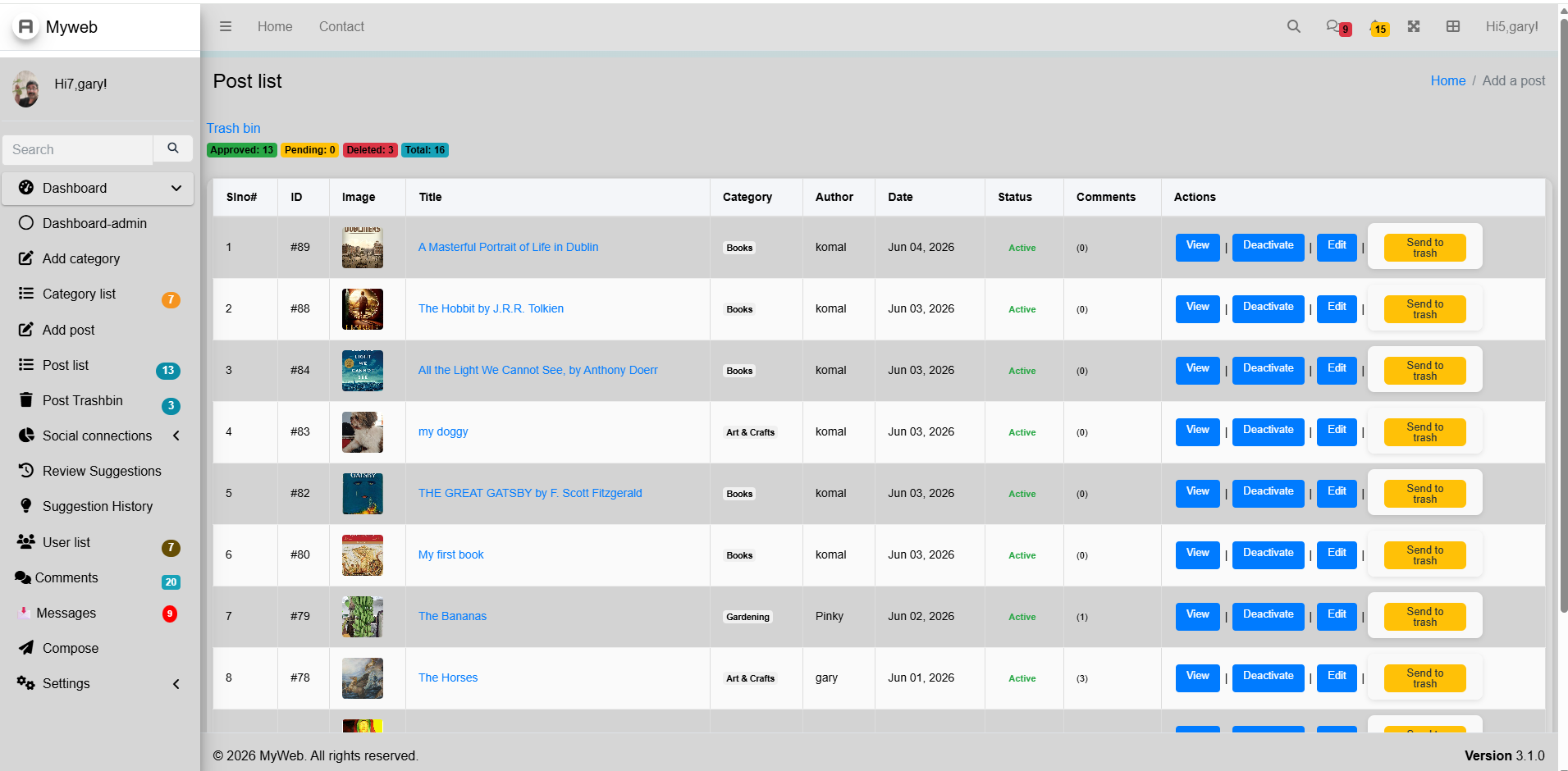Click the Hi5,gary! user menu
1568x771 pixels.
point(1511,26)
